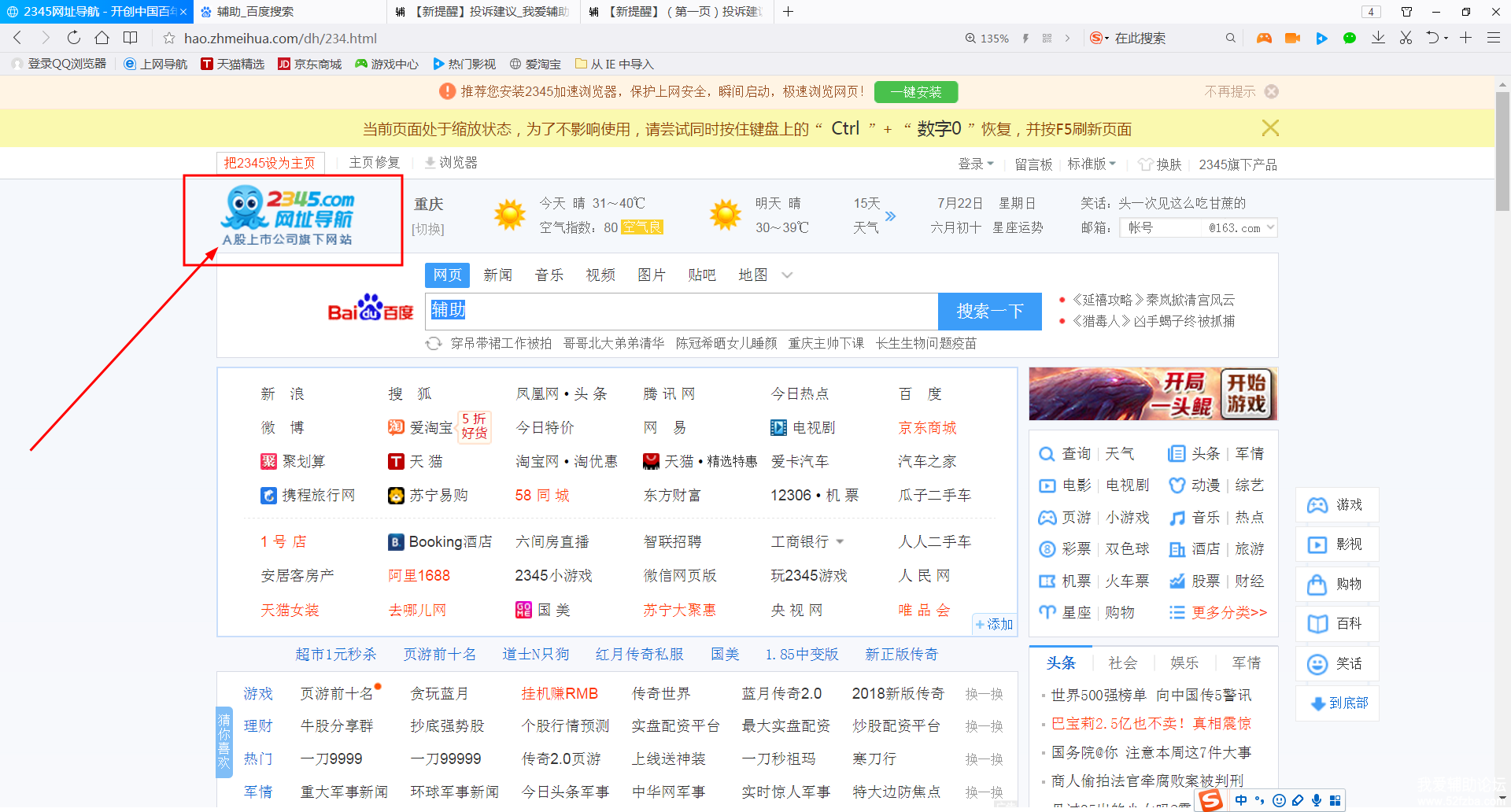Click 换一换 in the 游戏 row
This screenshot has height=812, width=1511.
(985, 694)
